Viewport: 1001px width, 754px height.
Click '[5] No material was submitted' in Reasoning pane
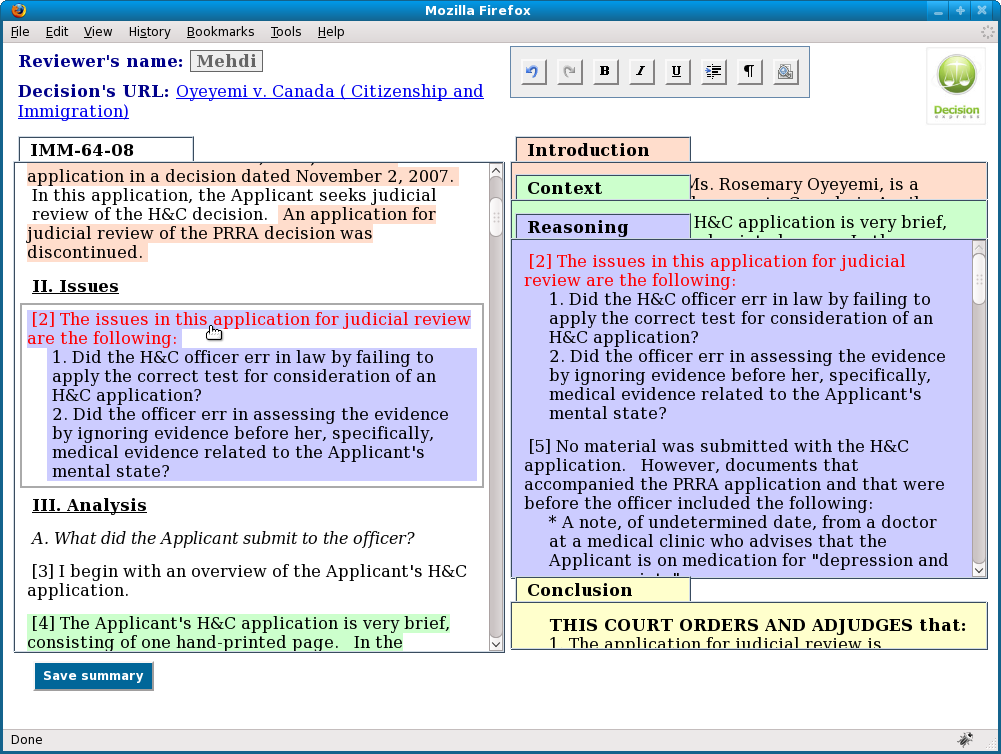[x=734, y=474]
